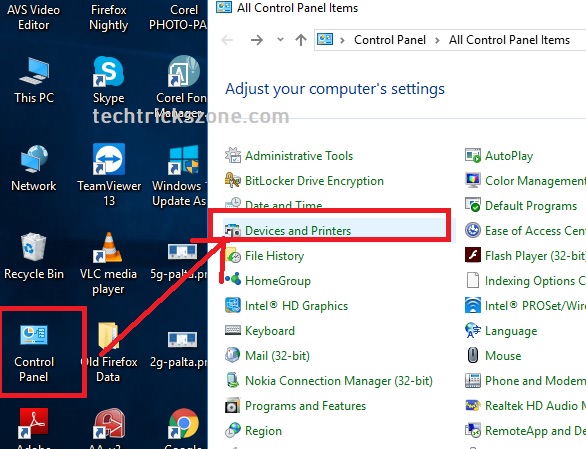This screenshot has width=586, height=449.
Task: Go forward using the forward arrow
Action: point(257,40)
